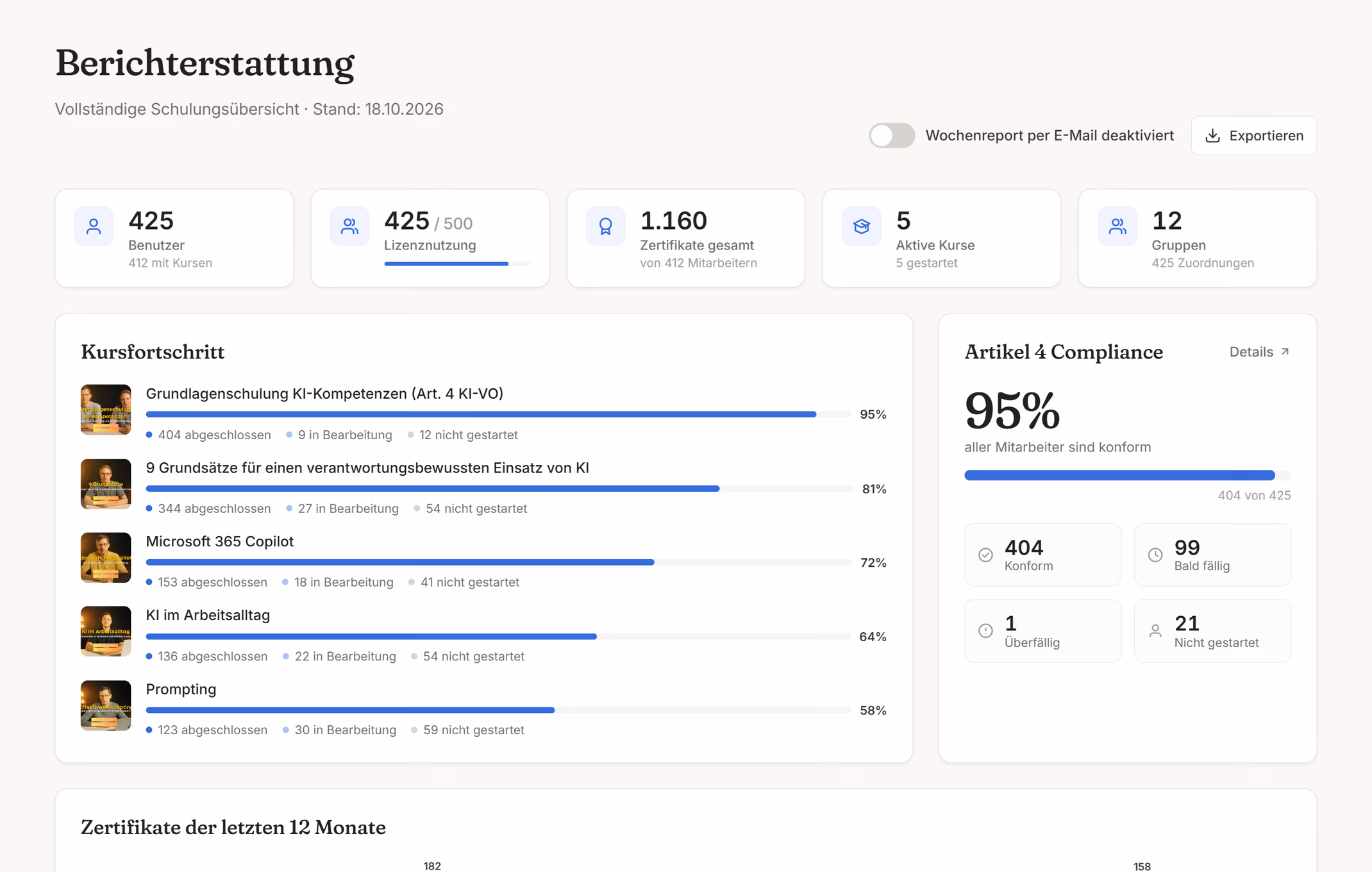Viewport: 1372px width, 872px height.
Task: Click the download icon on the Exportieren button
Action: point(1212,136)
